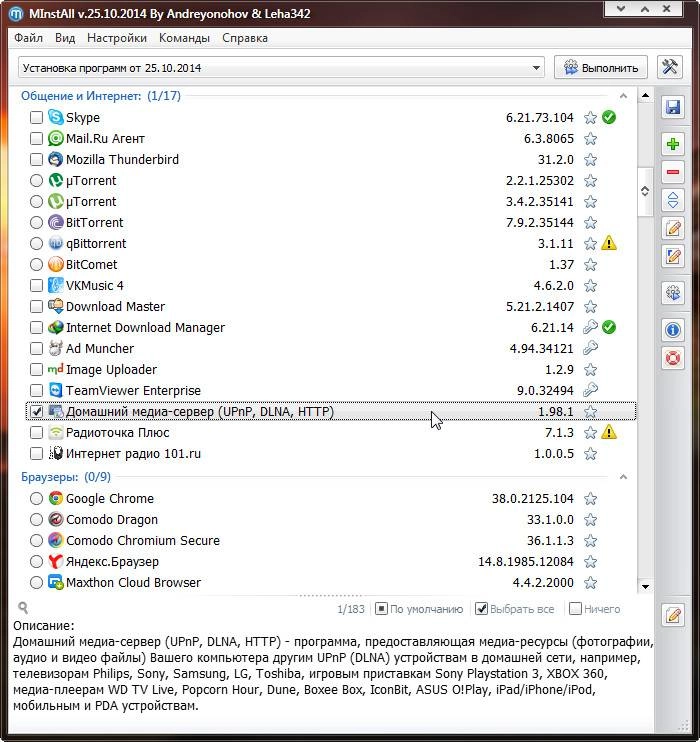
Task: Select the VKMusic 4 row
Action: tap(331, 285)
